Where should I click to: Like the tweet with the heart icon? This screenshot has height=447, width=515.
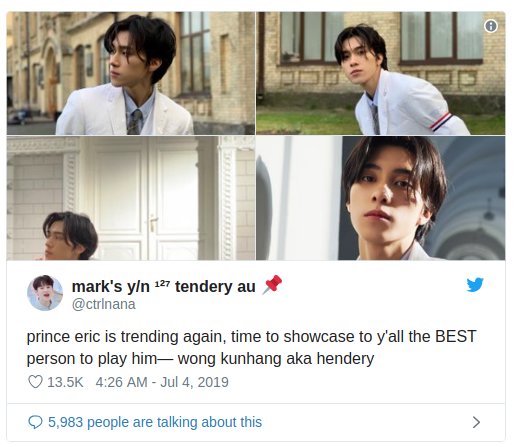35,382
